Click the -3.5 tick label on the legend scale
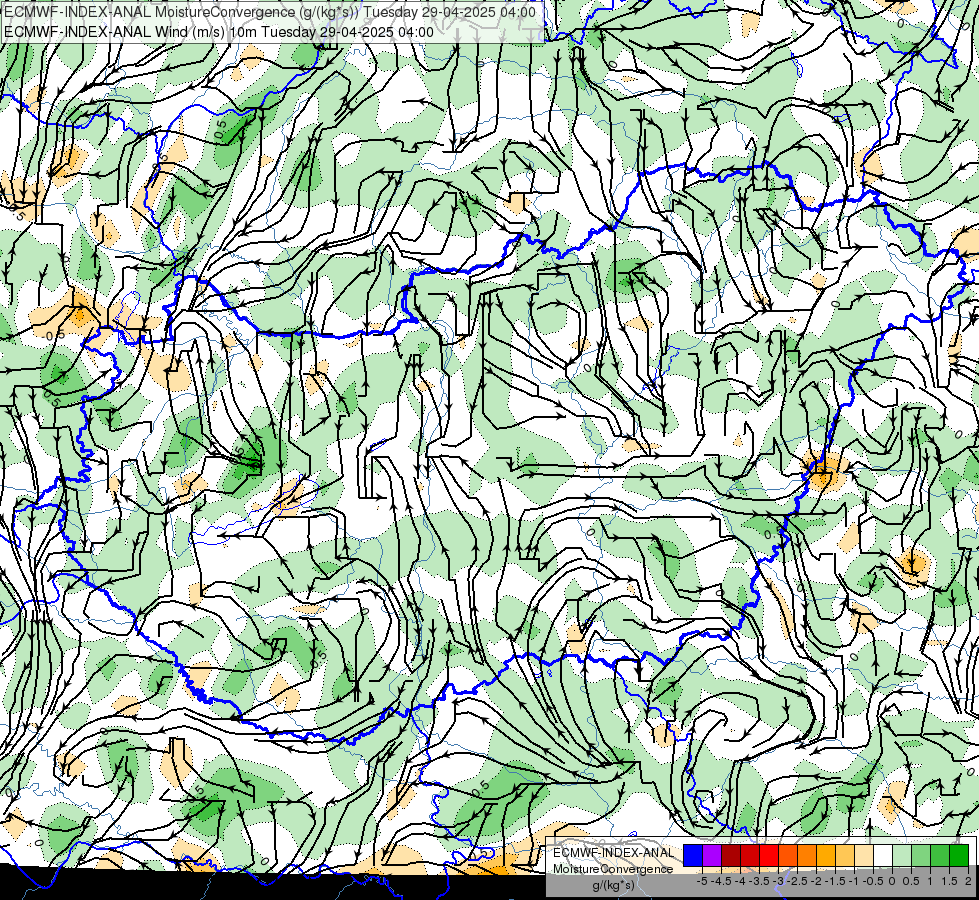 pyautogui.click(x=759, y=881)
